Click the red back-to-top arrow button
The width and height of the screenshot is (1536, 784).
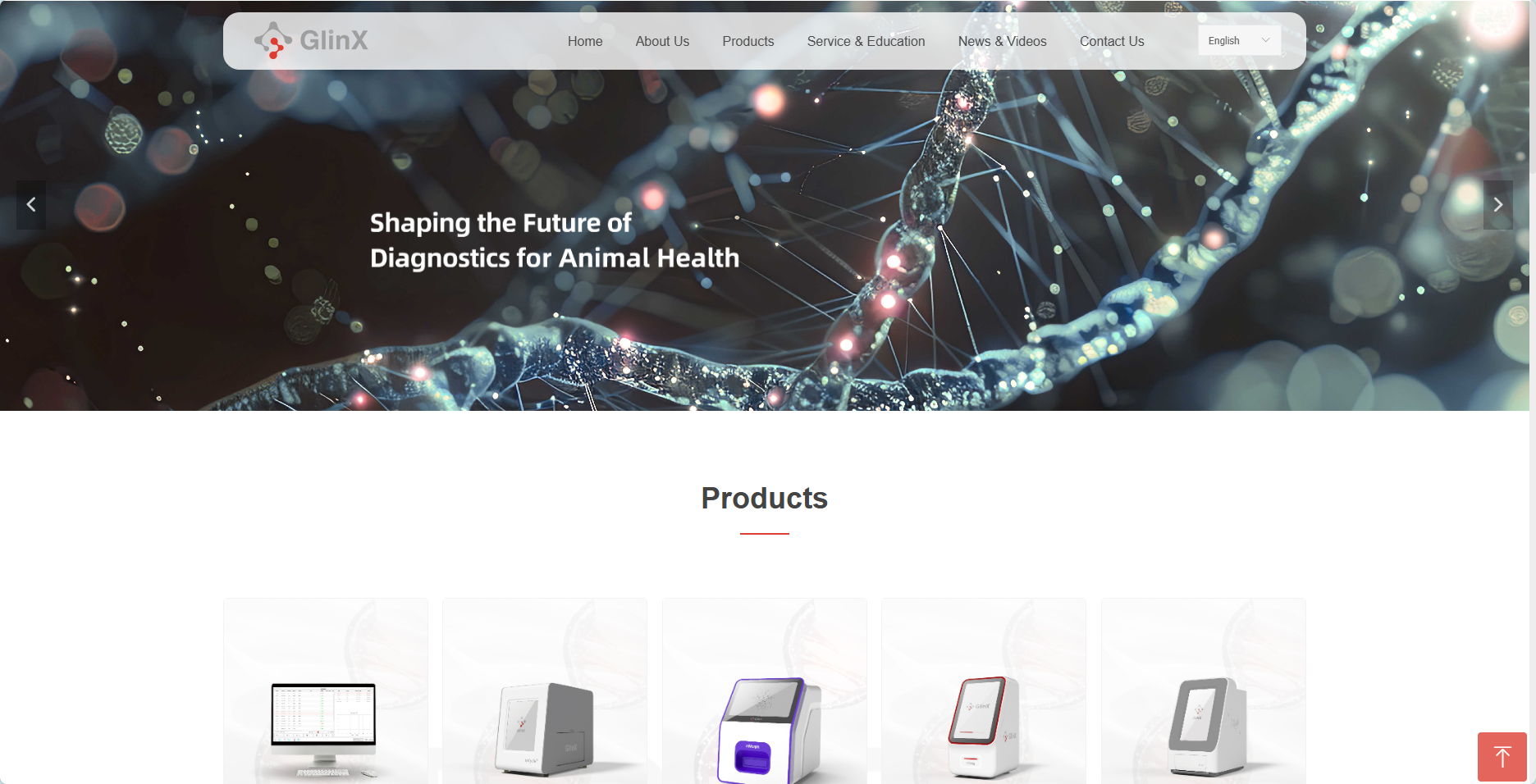click(x=1502, y=757)
